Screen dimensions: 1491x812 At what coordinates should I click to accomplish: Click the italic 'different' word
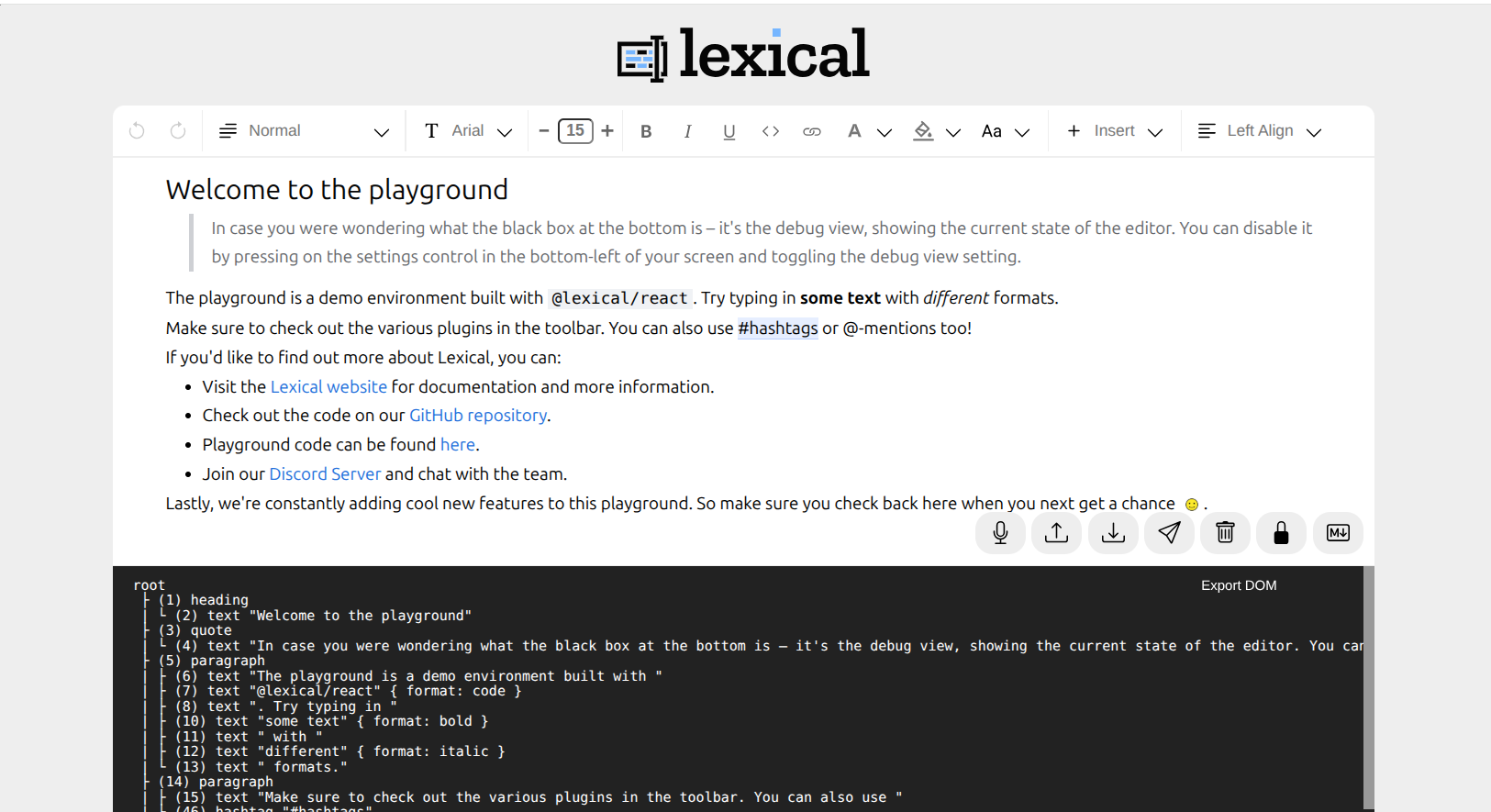point(956,298)
